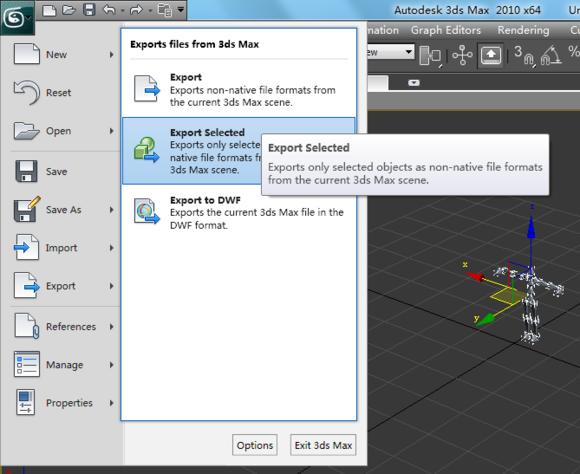Click the Save File toolbar icon

[x=89, y=10]
